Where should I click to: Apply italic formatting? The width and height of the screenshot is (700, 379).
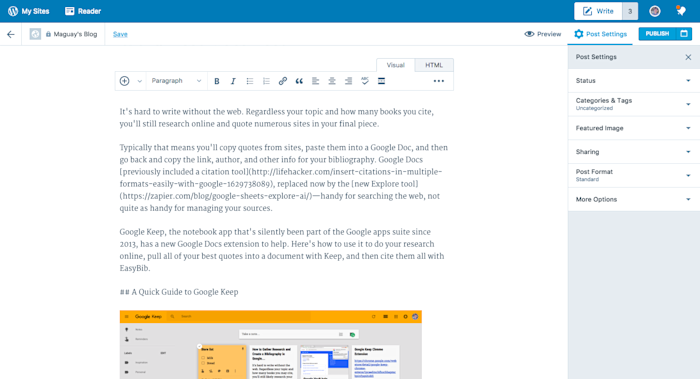[233, 81]
